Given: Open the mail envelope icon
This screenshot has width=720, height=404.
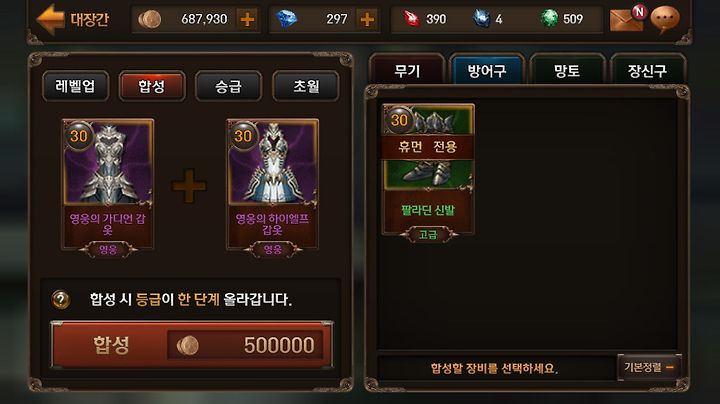Looking at the screenshot, I should [626, 20].
